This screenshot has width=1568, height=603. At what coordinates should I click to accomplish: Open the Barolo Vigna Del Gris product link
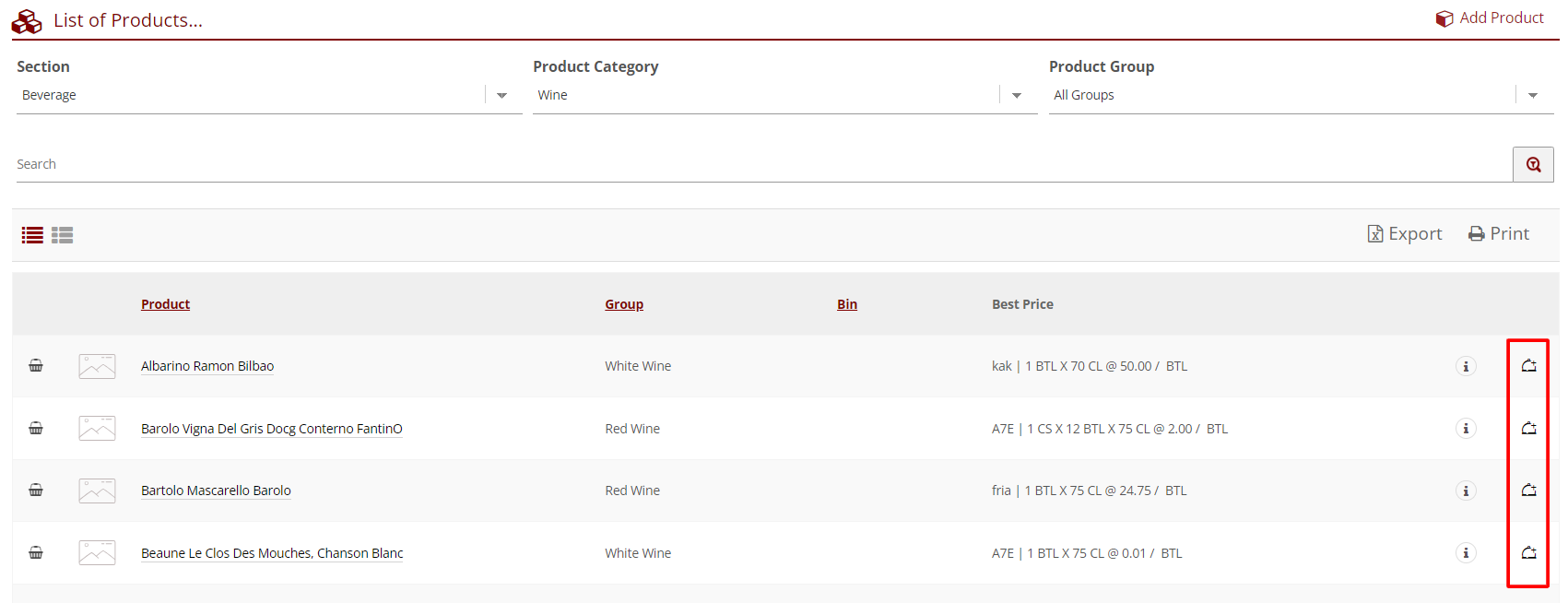[x=271, y=429]
